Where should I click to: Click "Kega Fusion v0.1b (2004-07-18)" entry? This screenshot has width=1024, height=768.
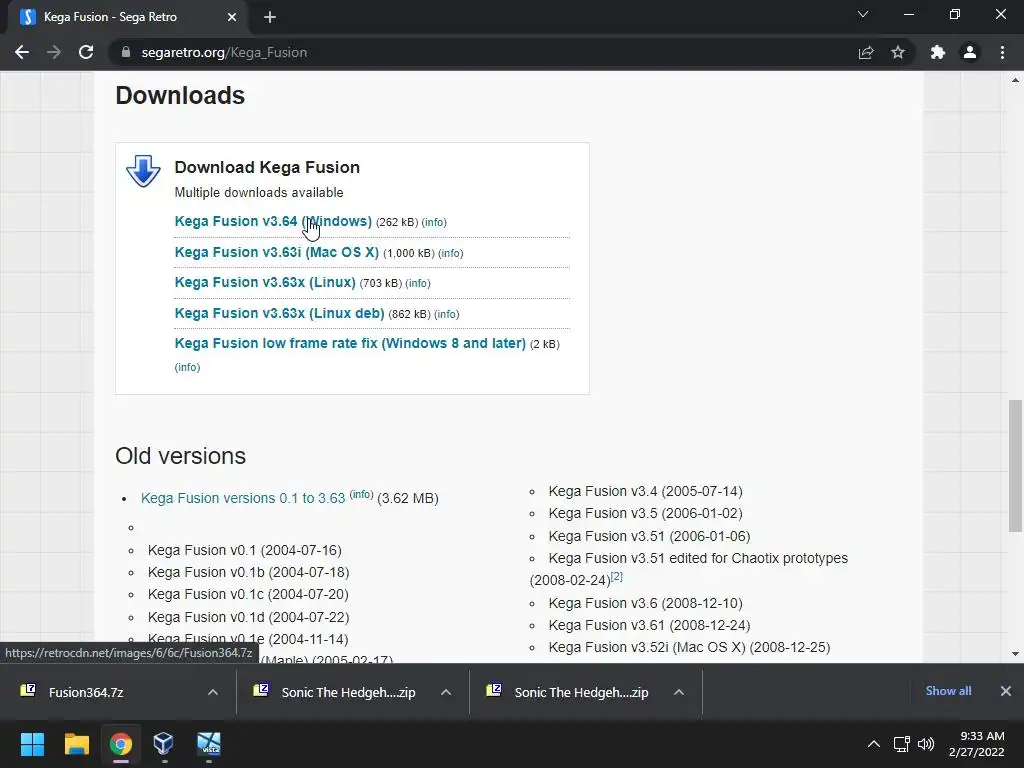pyautogui.click(x=248, y=572)
